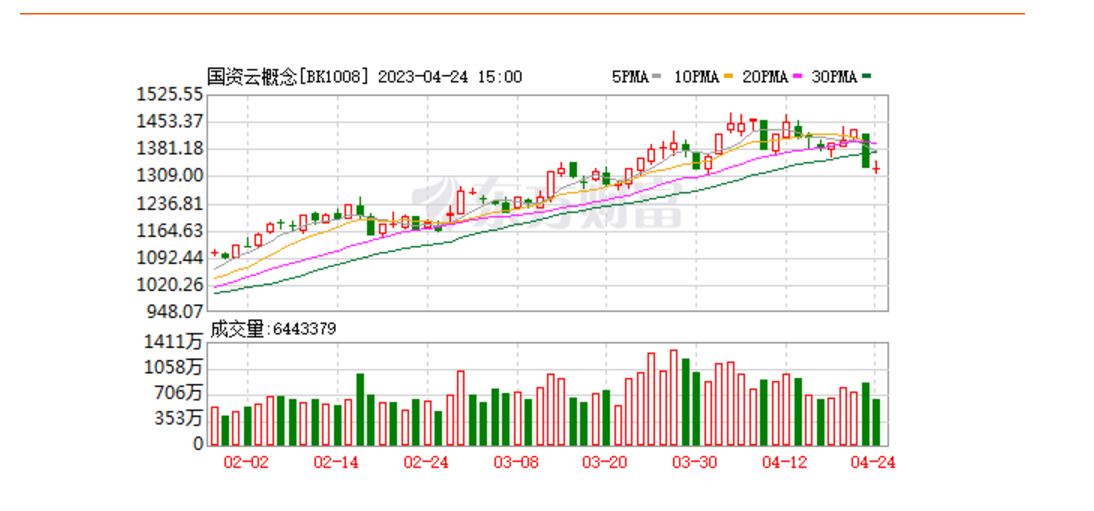Image resolution: width=1094 pixels, height=511 pixels.
Task: Click the 04-24 date axis label
Action: pyautogui.click(x=872, y=462)
